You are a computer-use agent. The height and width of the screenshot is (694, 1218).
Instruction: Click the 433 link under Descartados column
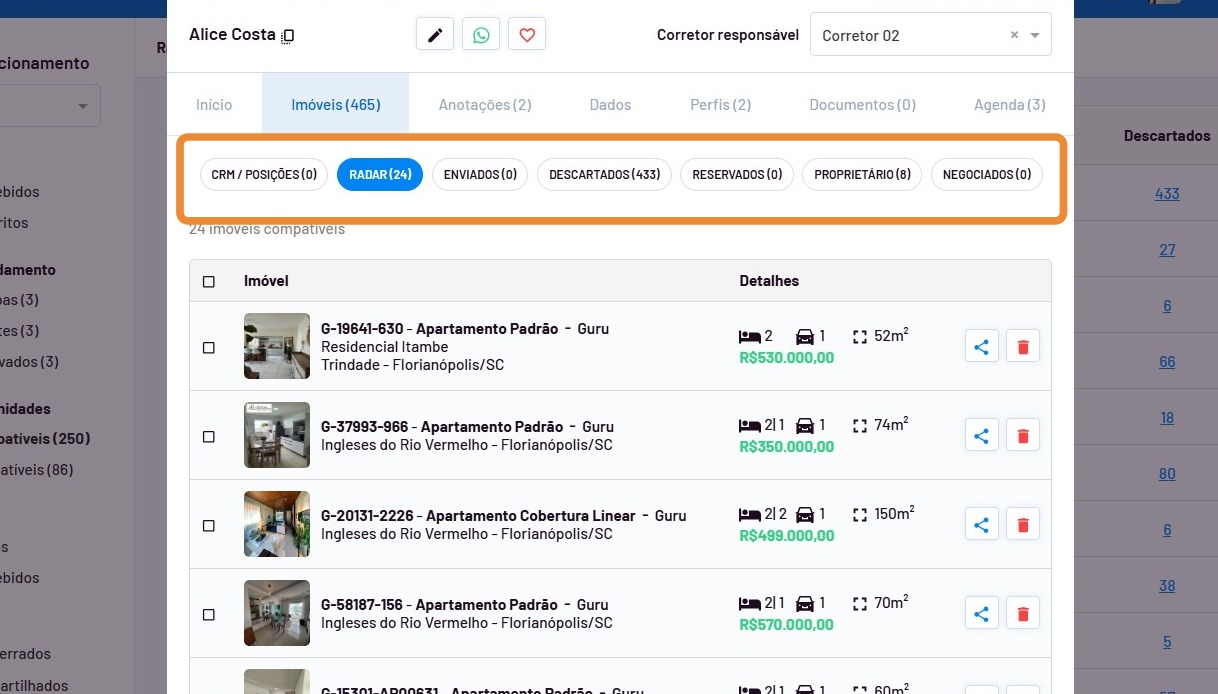tap(1167, 194)
